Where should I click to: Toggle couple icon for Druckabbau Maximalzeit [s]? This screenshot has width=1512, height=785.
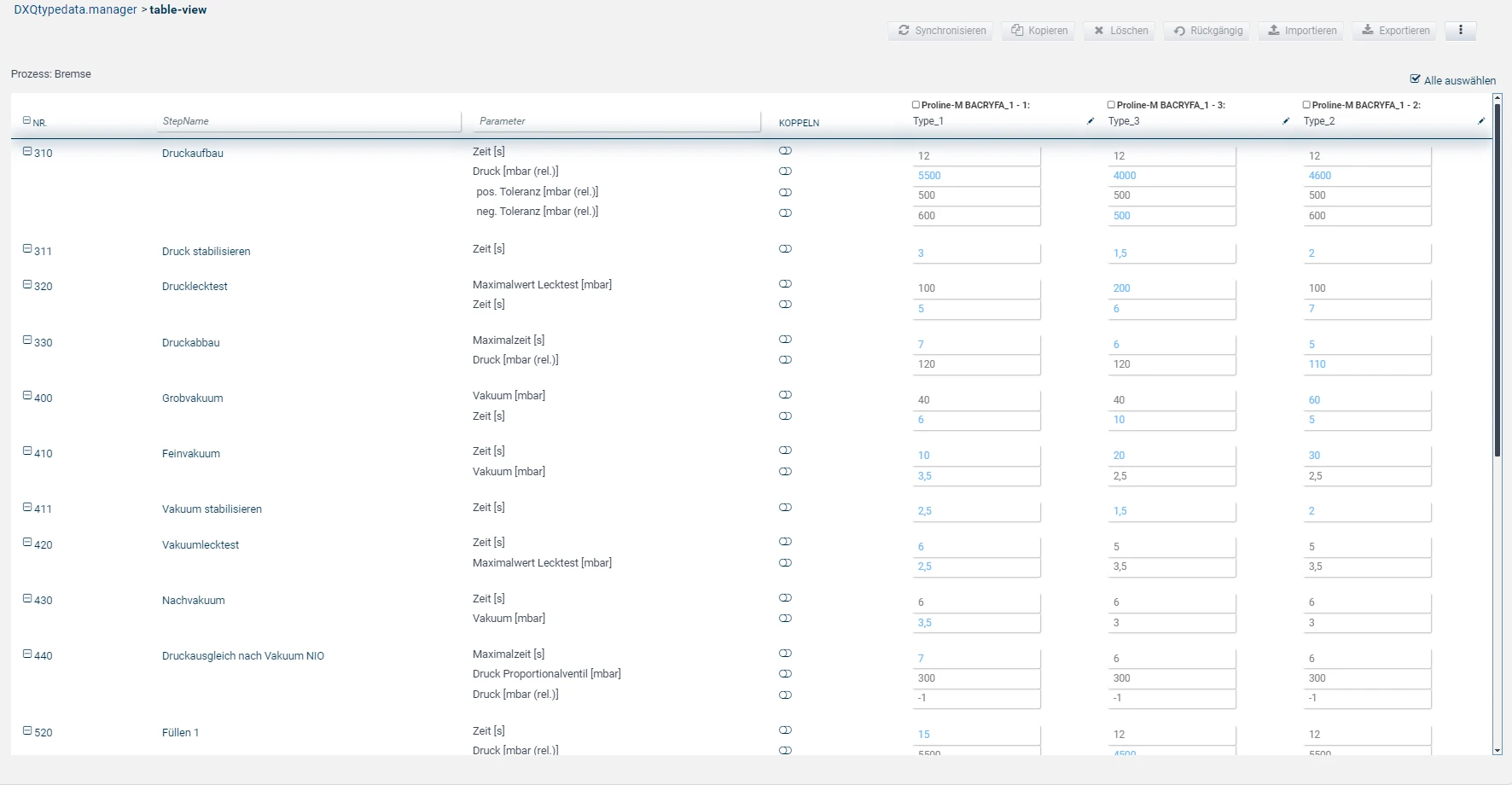(x=785, y=340)
